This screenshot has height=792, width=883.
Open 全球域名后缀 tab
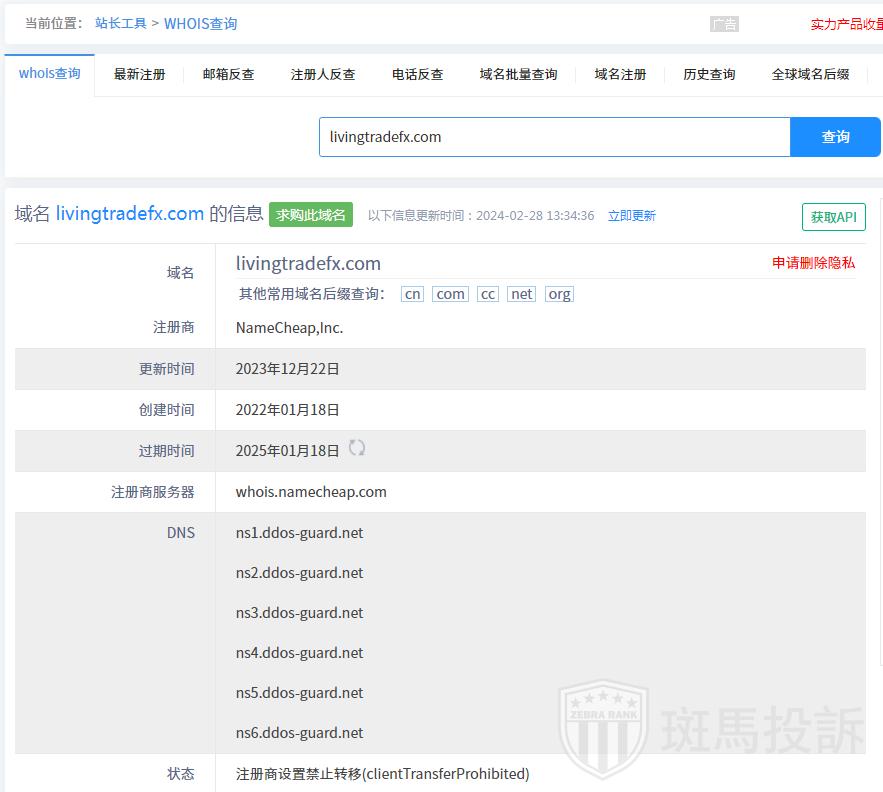coord(810,74)
